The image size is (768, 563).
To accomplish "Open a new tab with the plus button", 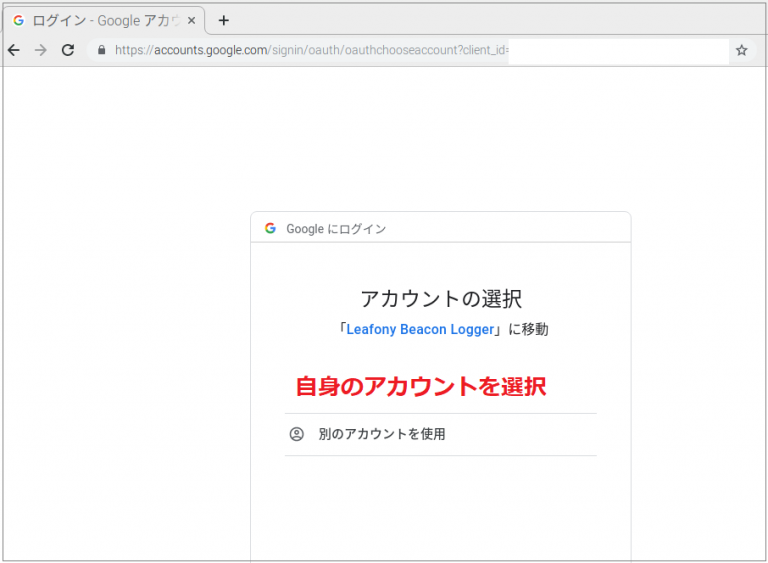I will pyautogui.click(x=223, y=21).
